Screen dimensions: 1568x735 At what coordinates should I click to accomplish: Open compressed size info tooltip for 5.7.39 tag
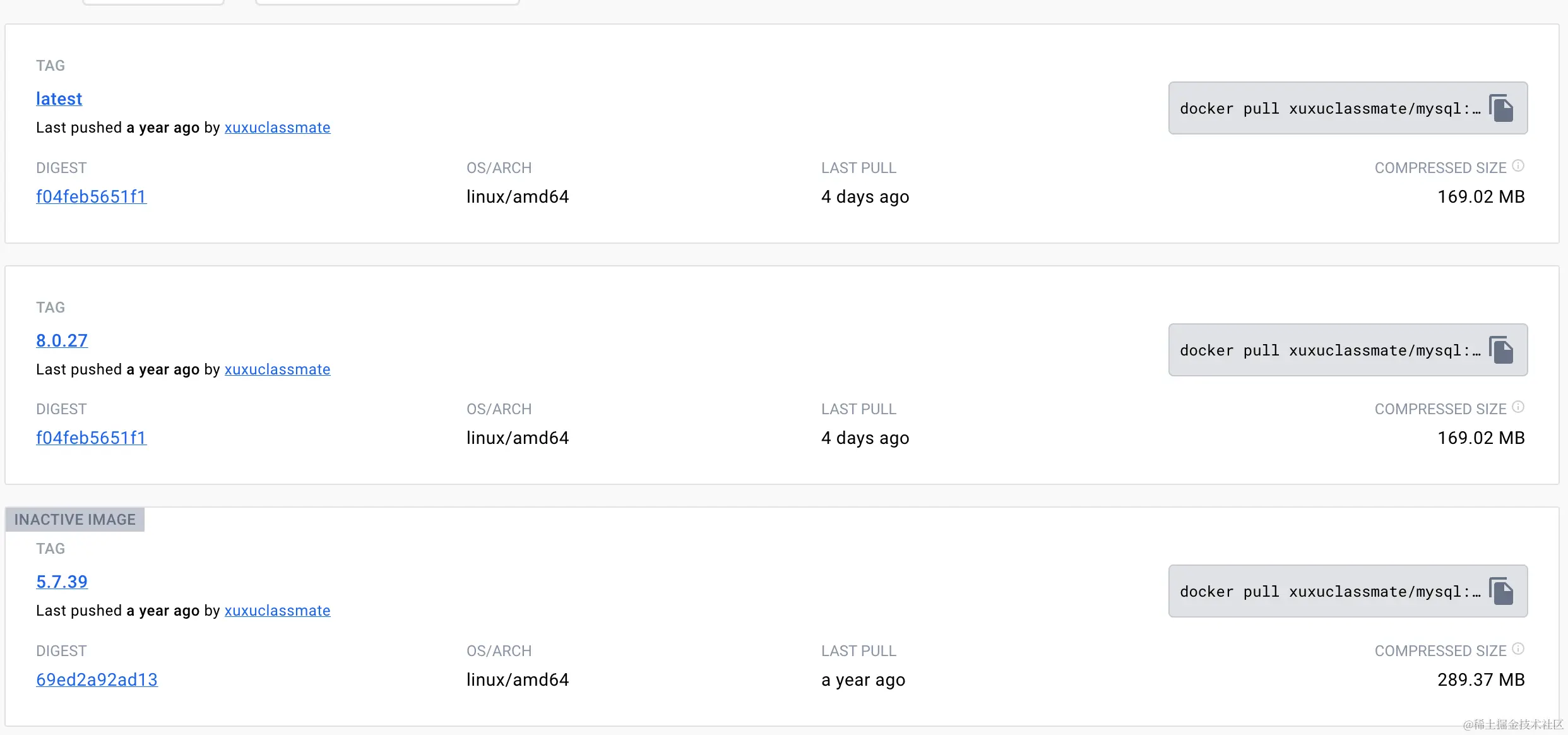coord(1518,648)
